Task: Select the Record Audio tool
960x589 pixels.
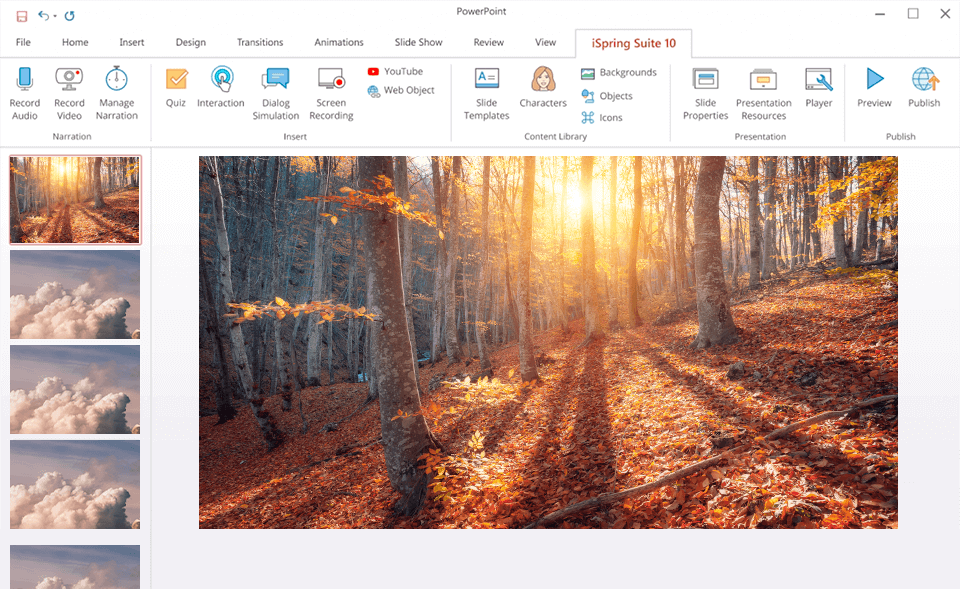Action: click(24, 90)
